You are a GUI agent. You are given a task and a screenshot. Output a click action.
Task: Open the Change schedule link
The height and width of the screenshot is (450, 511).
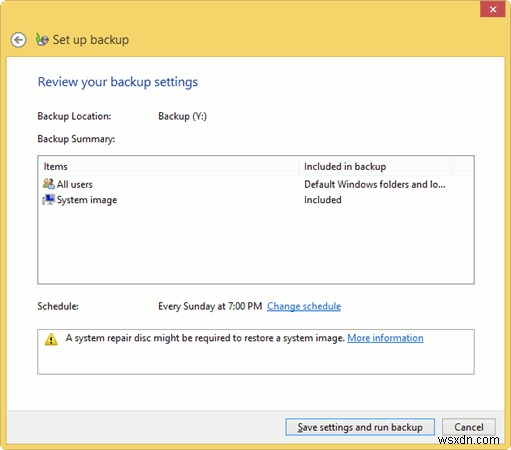[x=304, y=306]
